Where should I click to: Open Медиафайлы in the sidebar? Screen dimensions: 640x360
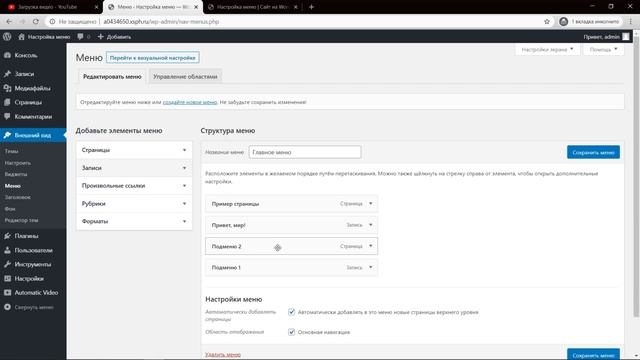(33, 88)
